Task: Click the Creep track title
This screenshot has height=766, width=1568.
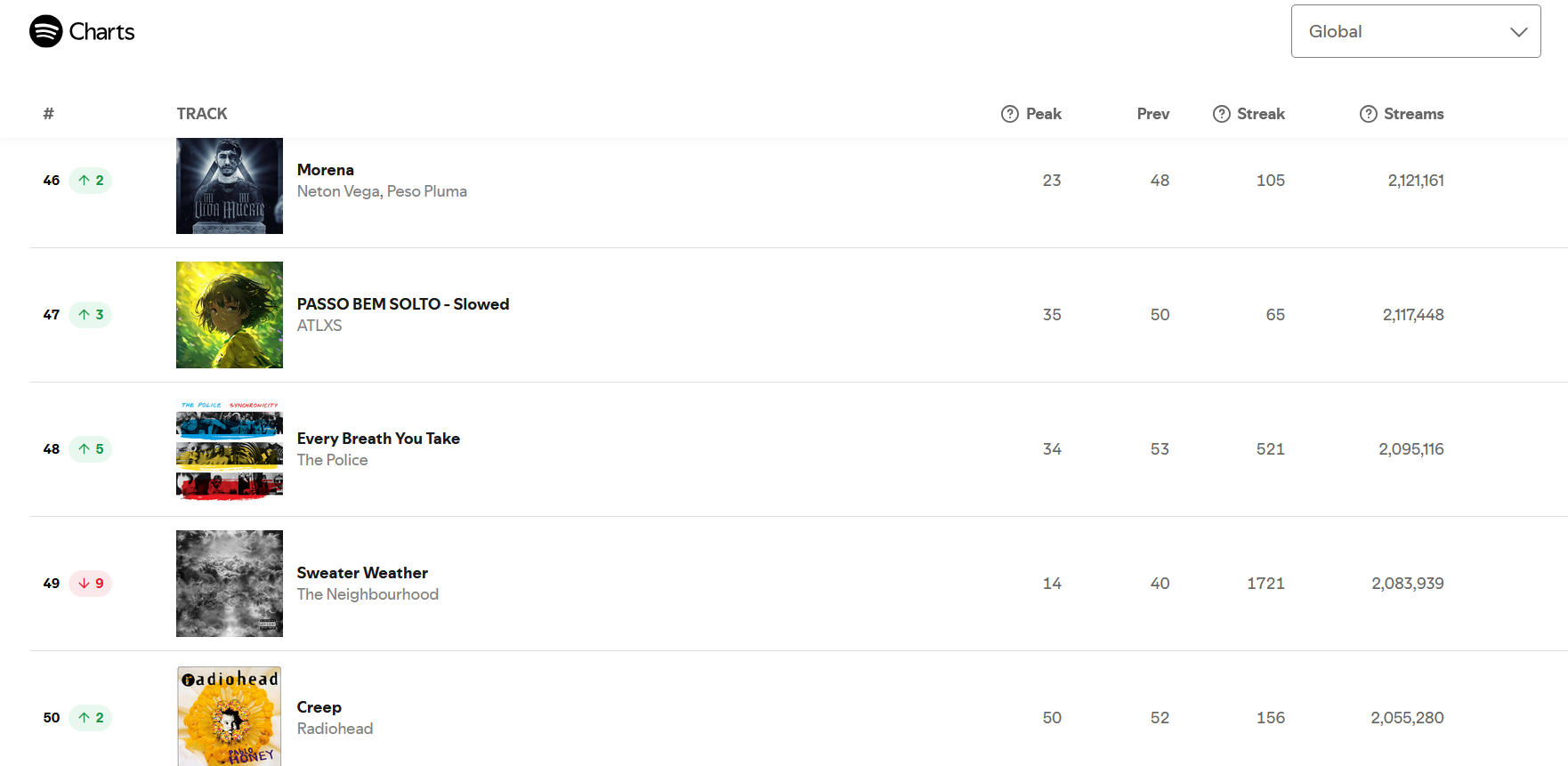Action: tap(319, 707)
